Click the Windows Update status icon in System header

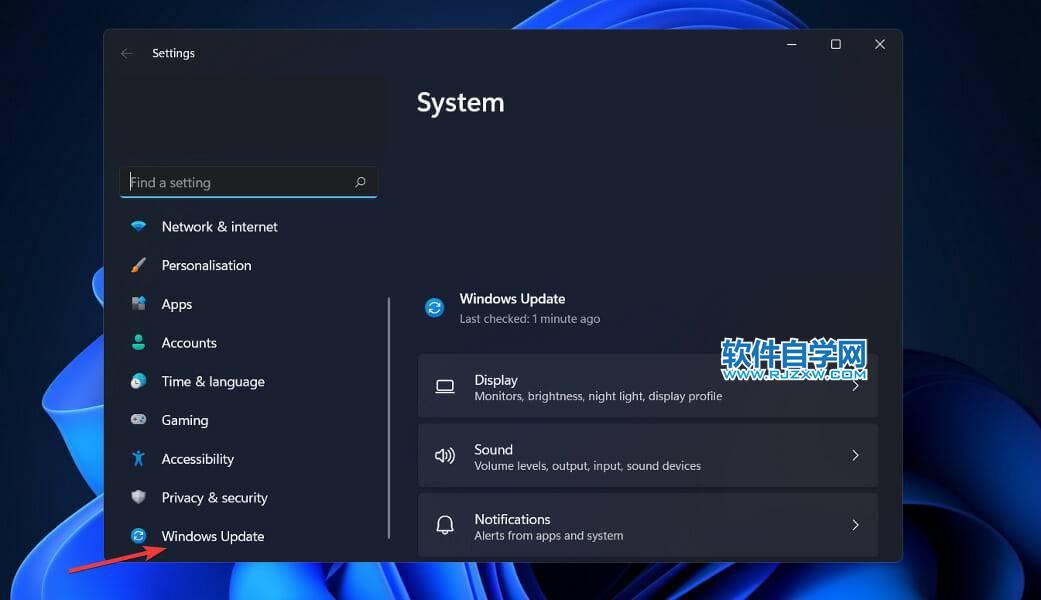(x=435, y=307)
